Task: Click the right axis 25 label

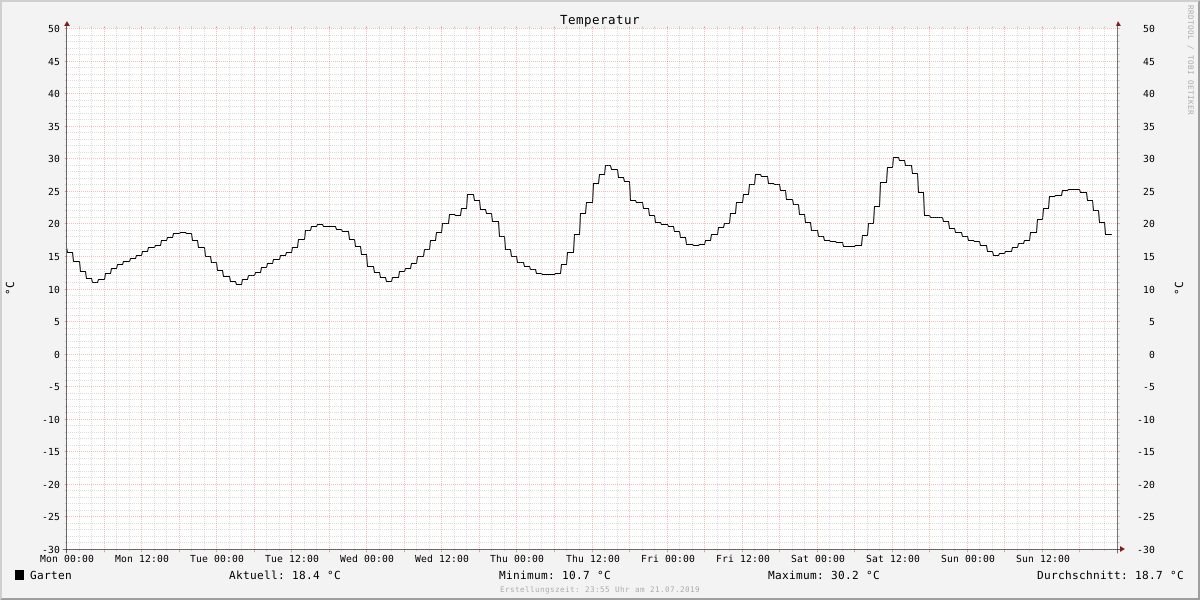Action: tap(1149, 191)
